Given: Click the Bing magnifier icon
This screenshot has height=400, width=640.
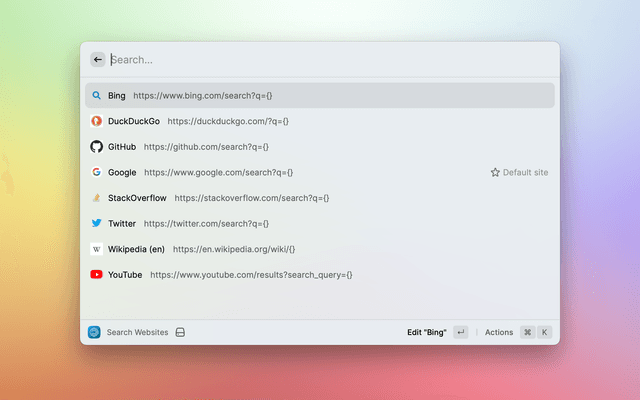Looking at the screenshot, I should click(97, 96).
